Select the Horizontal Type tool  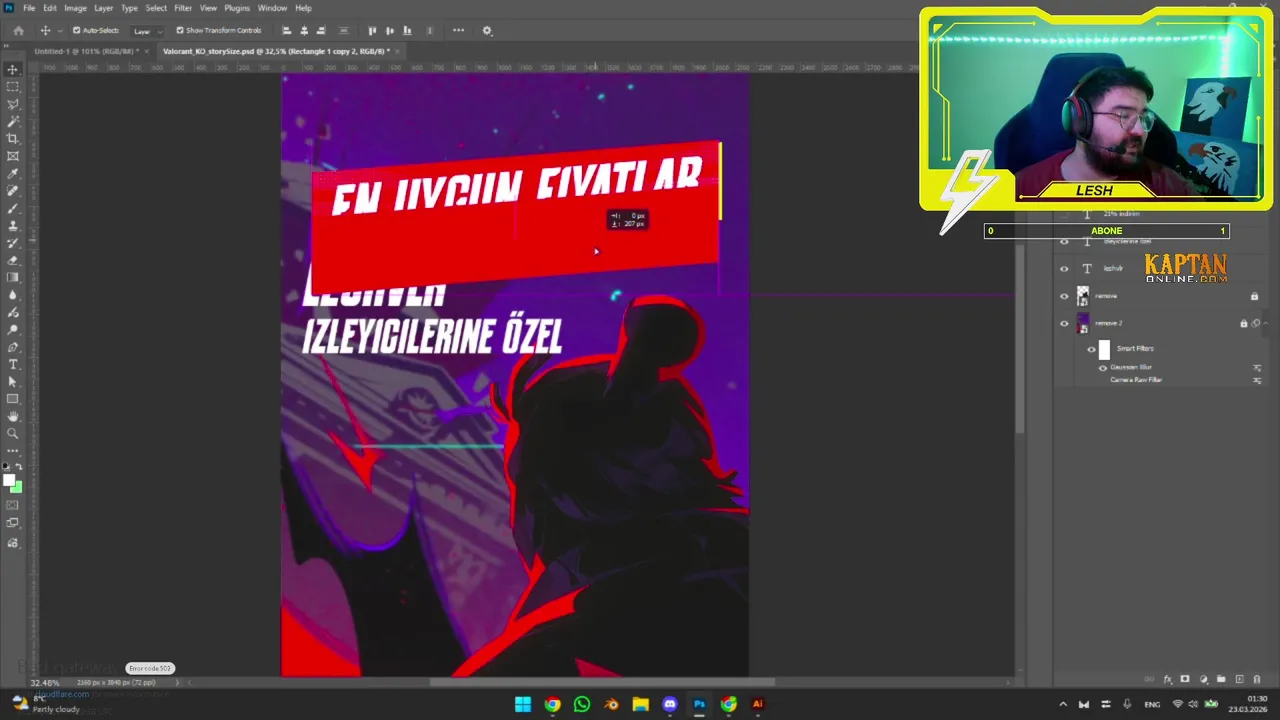[13, 364]
